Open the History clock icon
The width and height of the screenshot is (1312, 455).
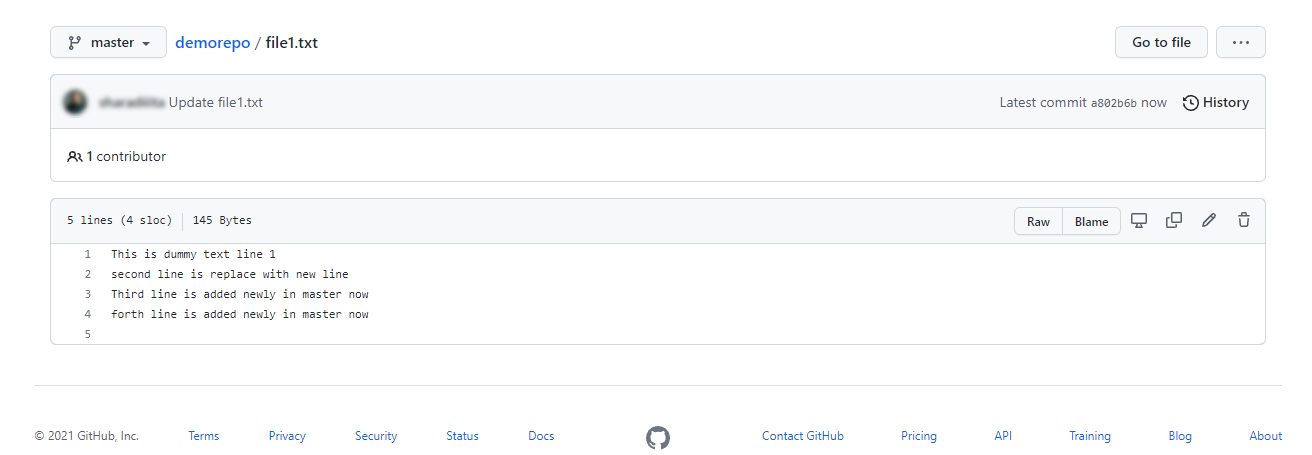point(1190,103)
